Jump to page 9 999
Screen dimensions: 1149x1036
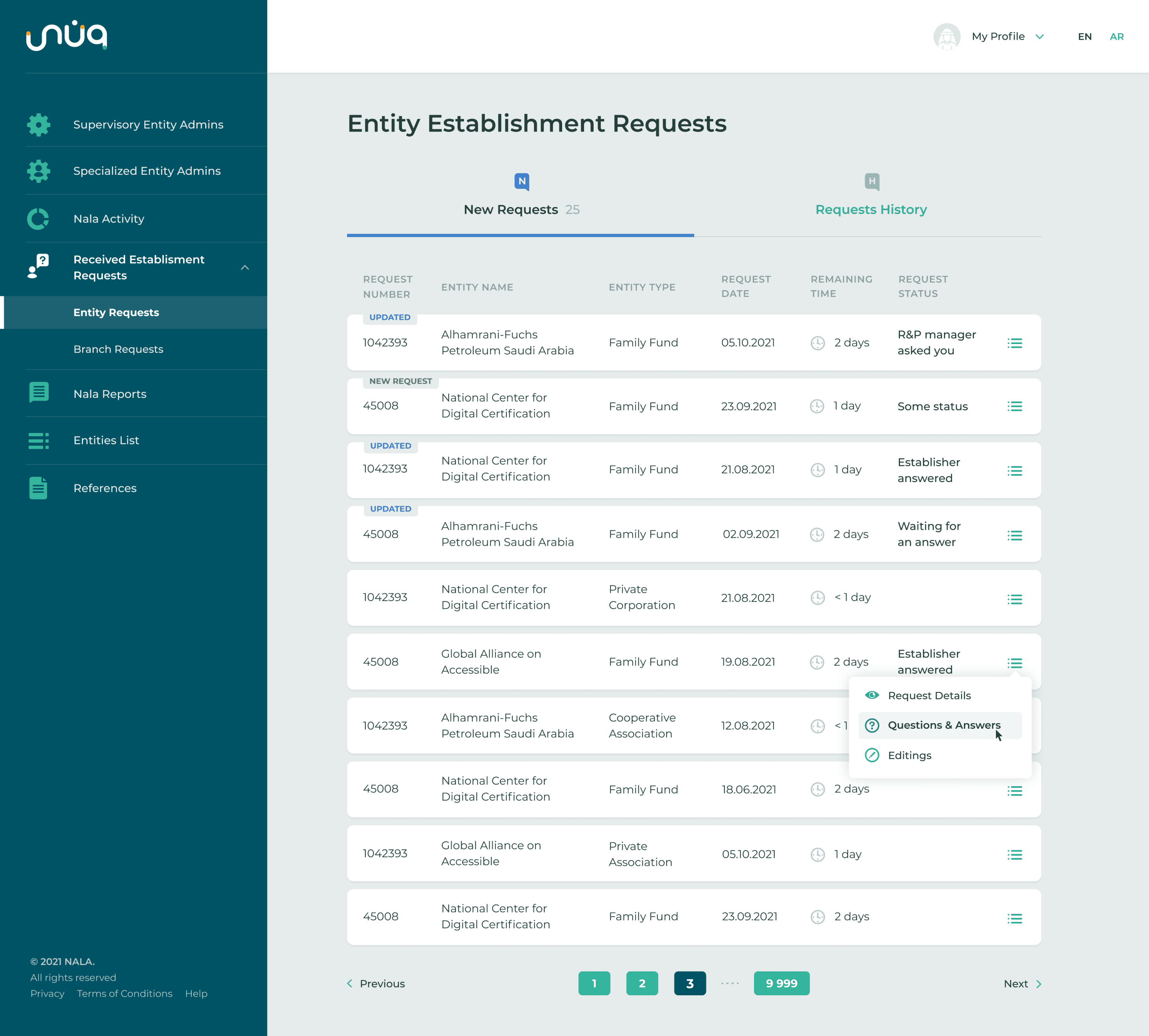click(782, 983)
